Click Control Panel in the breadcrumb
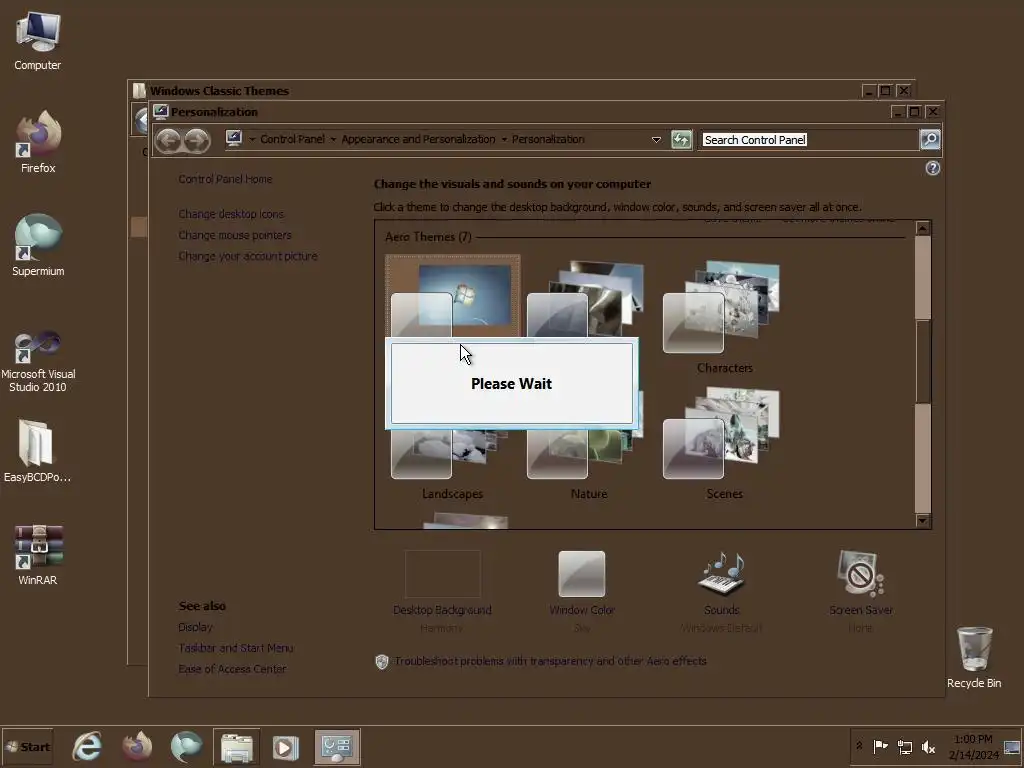1024x768 pixels. point(293,139)
